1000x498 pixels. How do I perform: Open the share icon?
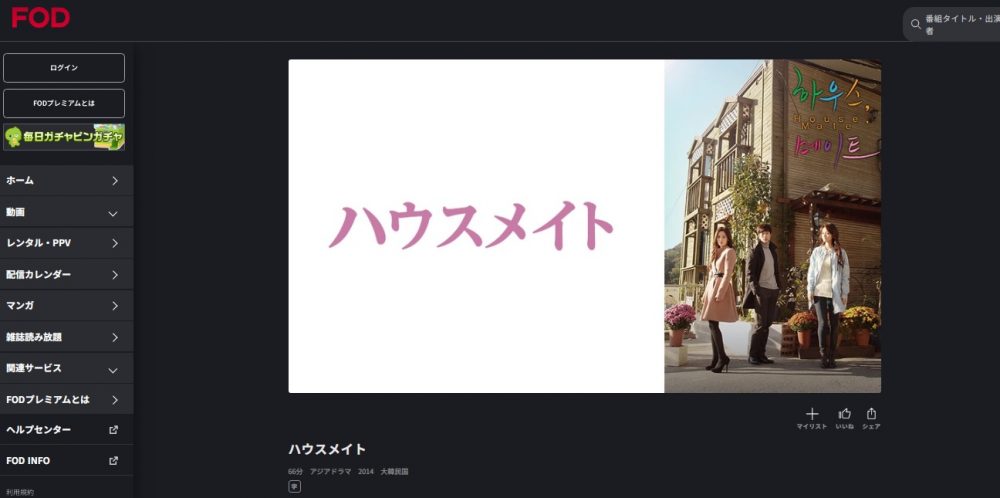click(x=871, y=414)
